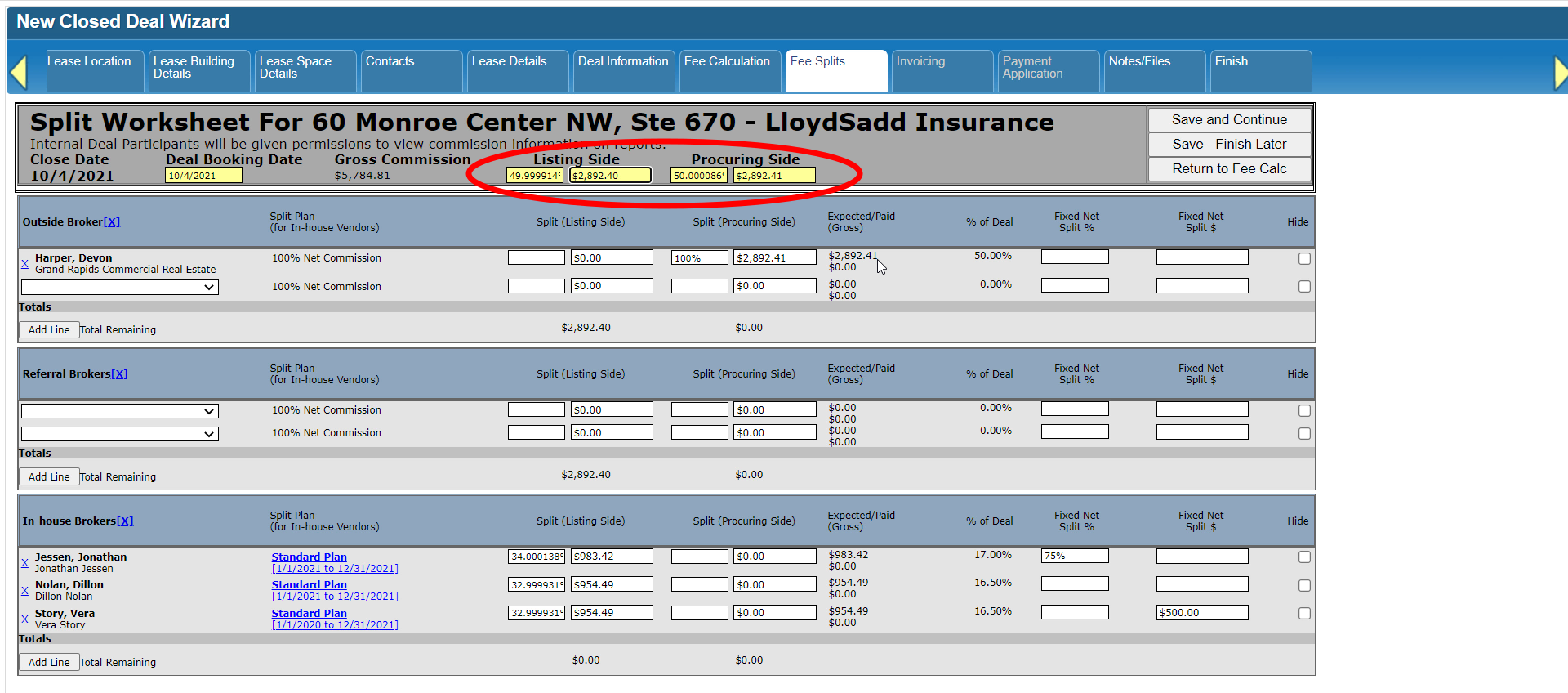The height and width of the screenshot is (693, 1568).
Task: Remove Devon Harper row using X
Action: click(24, 264)
